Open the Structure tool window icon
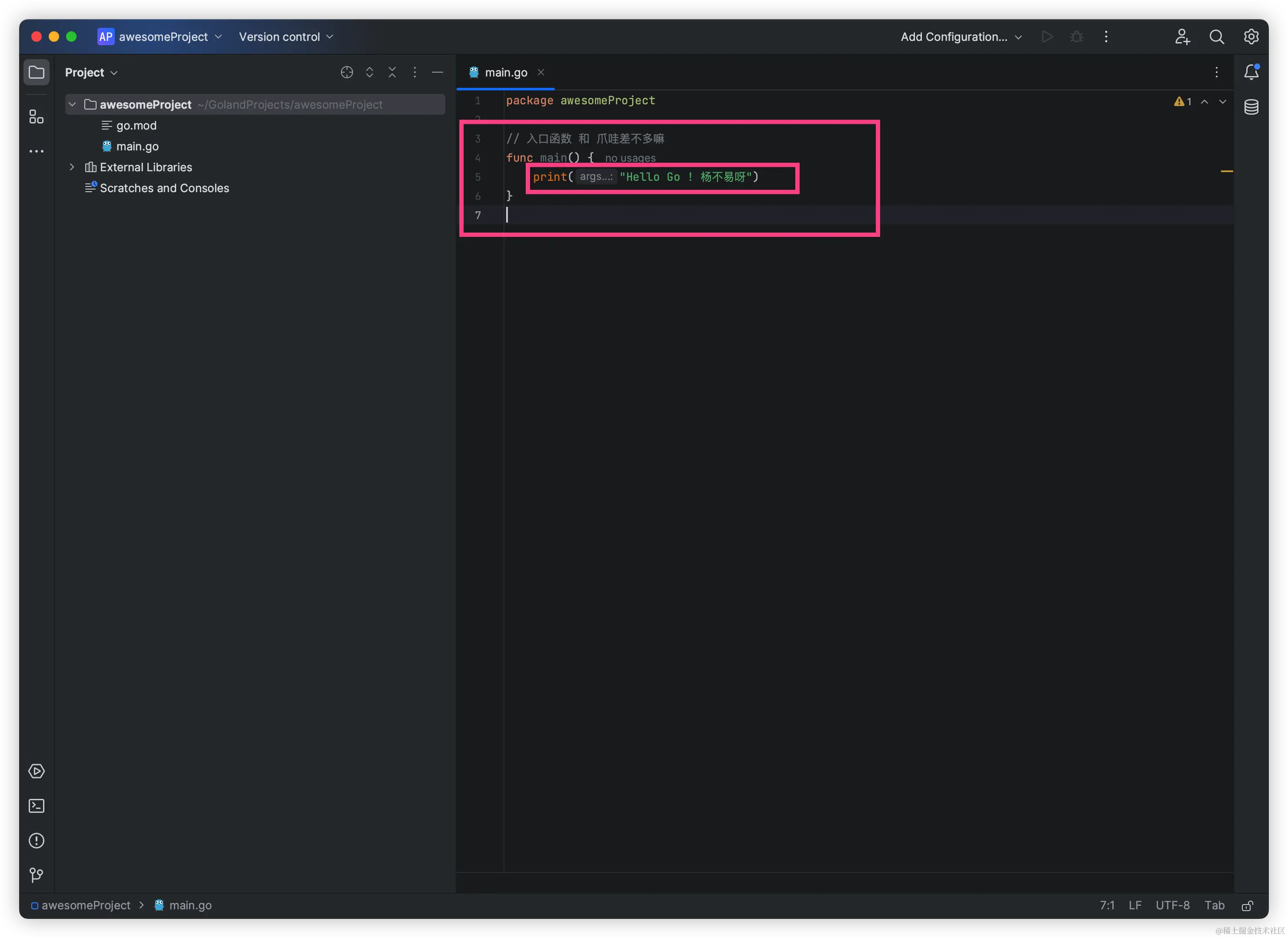Viewport: 1288px width, 938px height. [x=37, y=117]
